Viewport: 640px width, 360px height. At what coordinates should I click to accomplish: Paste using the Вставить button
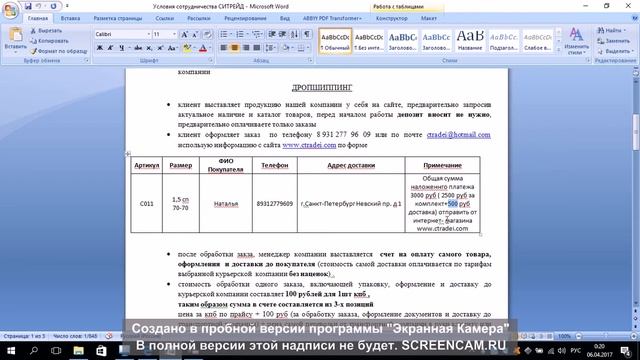[16, 40]
